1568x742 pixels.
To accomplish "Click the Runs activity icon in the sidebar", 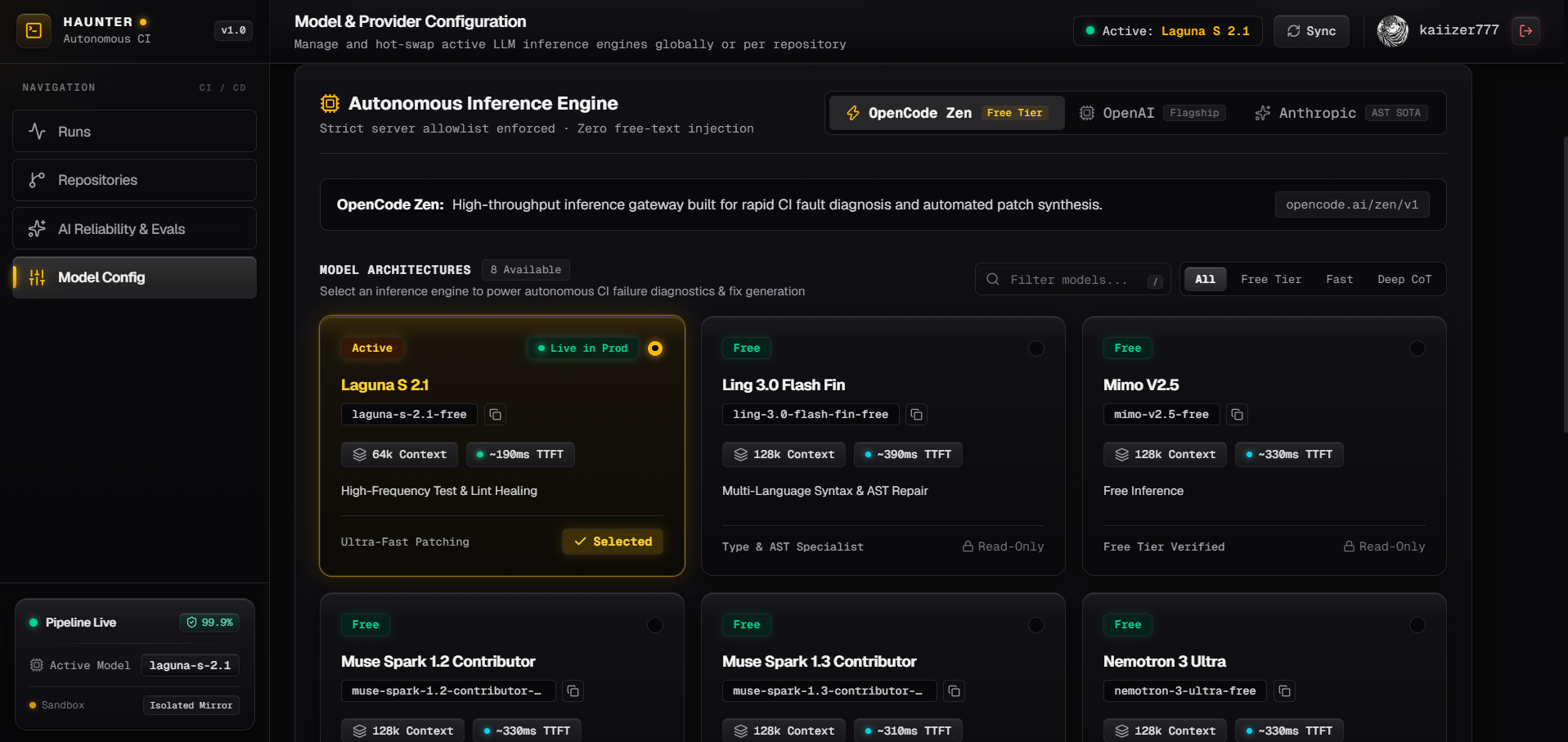I will (x=37, y=131).
